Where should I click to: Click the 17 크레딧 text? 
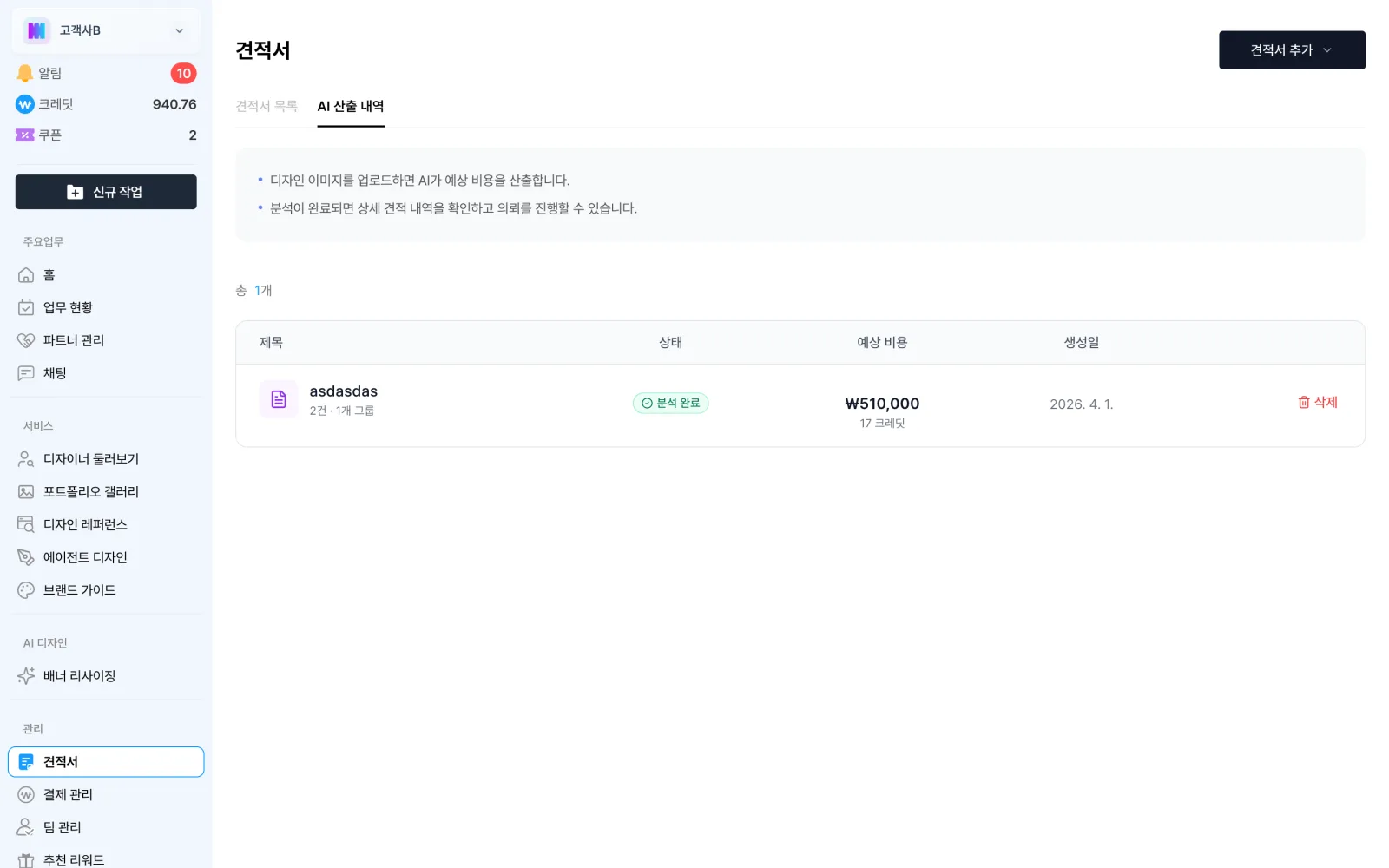882,424
